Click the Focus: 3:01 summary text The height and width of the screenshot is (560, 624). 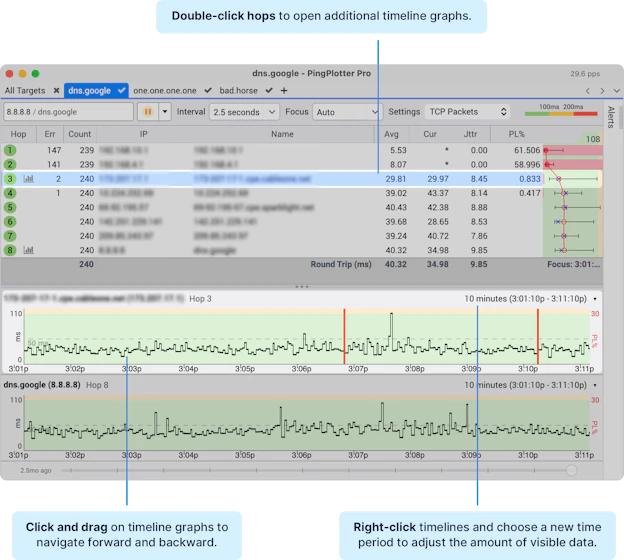coord(573,264)
